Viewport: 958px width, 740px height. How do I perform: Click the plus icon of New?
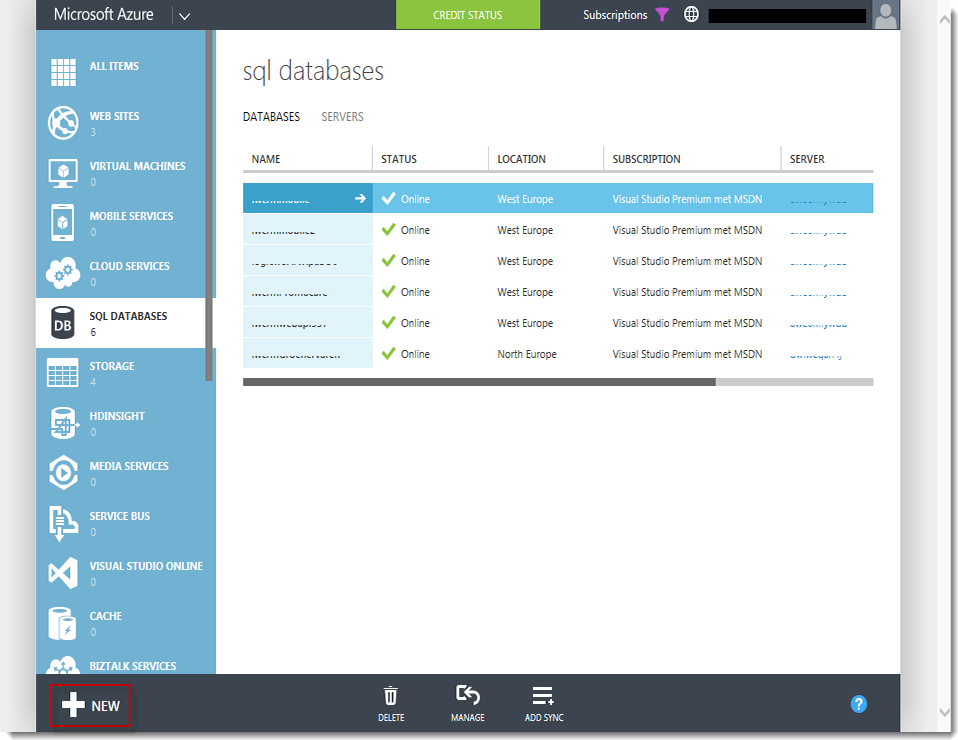(x=73, y=705)
